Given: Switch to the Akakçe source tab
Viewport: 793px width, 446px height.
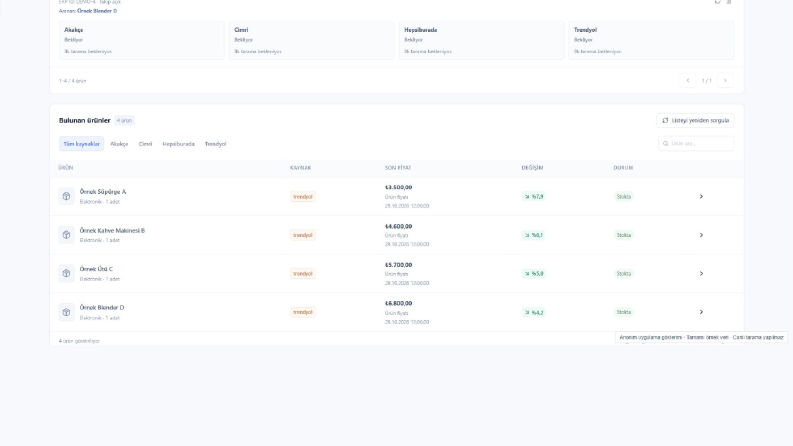Looking at the screenshot, I should pyautogui.click(x=119, y=144).
